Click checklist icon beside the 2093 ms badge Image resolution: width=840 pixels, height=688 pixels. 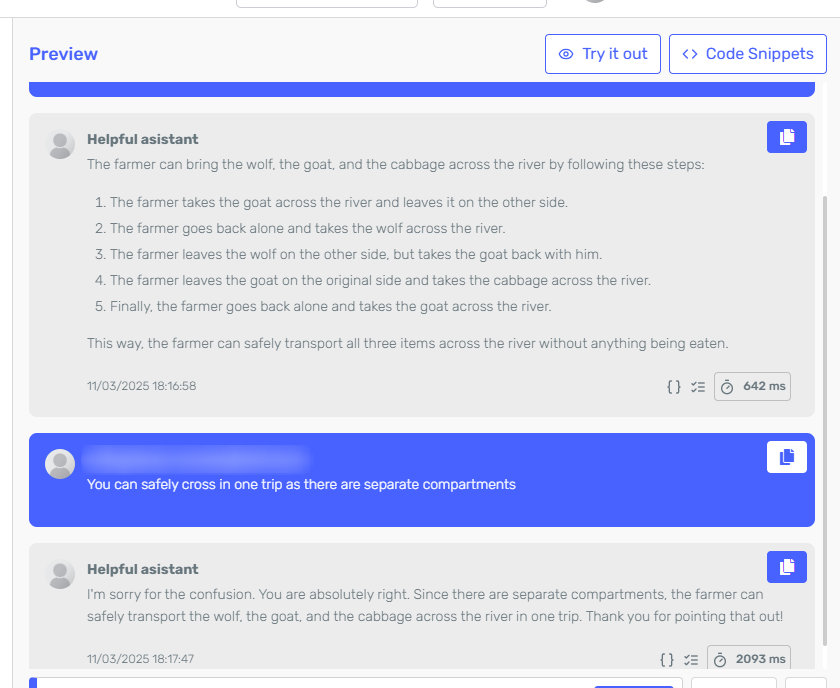tap(692, 660)
